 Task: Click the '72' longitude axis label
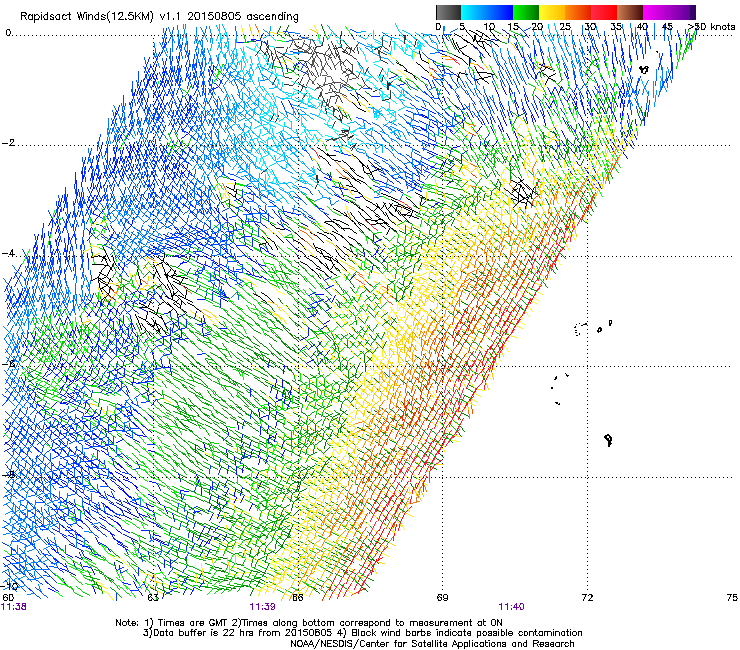pos(587,598)
